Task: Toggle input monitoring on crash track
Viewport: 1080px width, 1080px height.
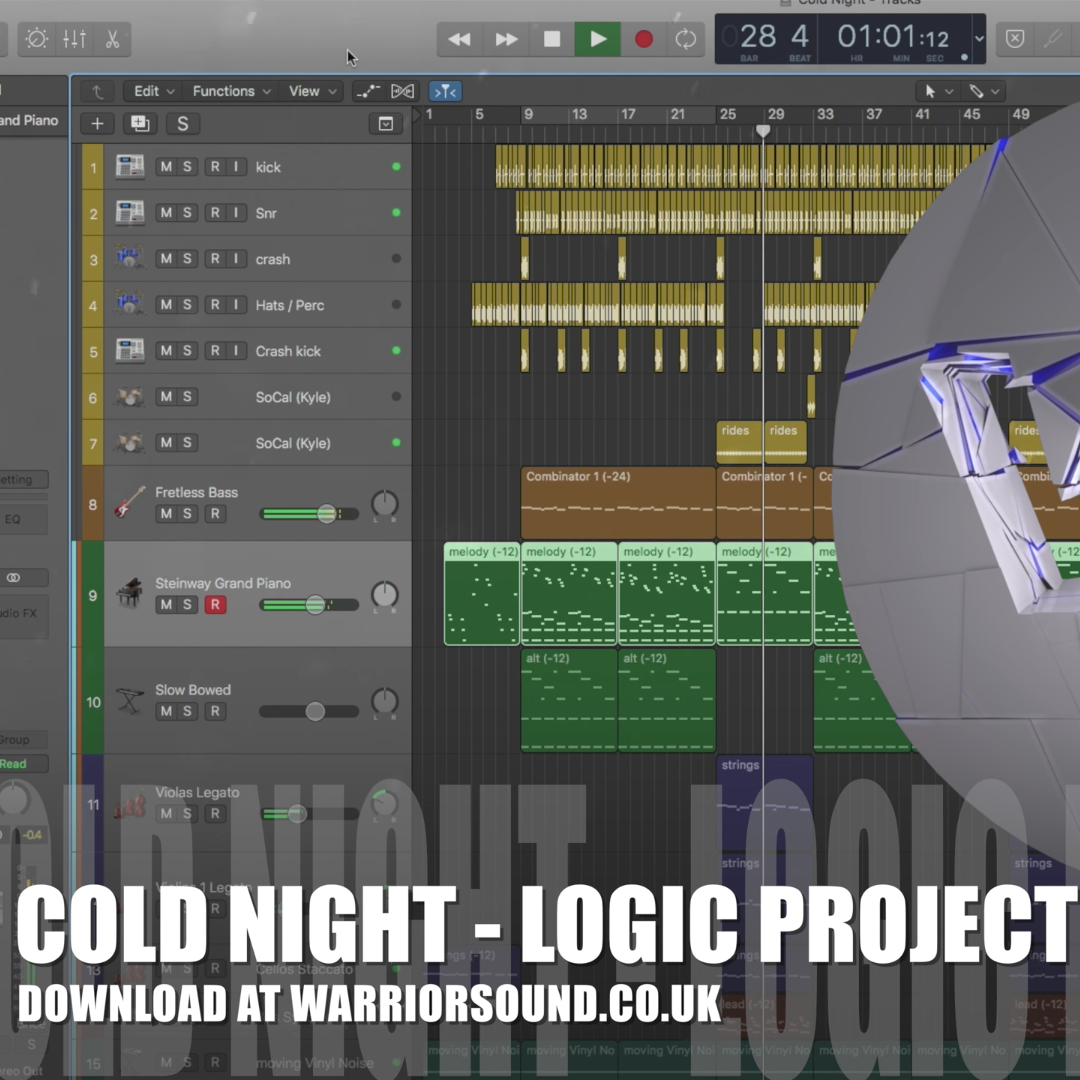Action: [x=236, y=259]
